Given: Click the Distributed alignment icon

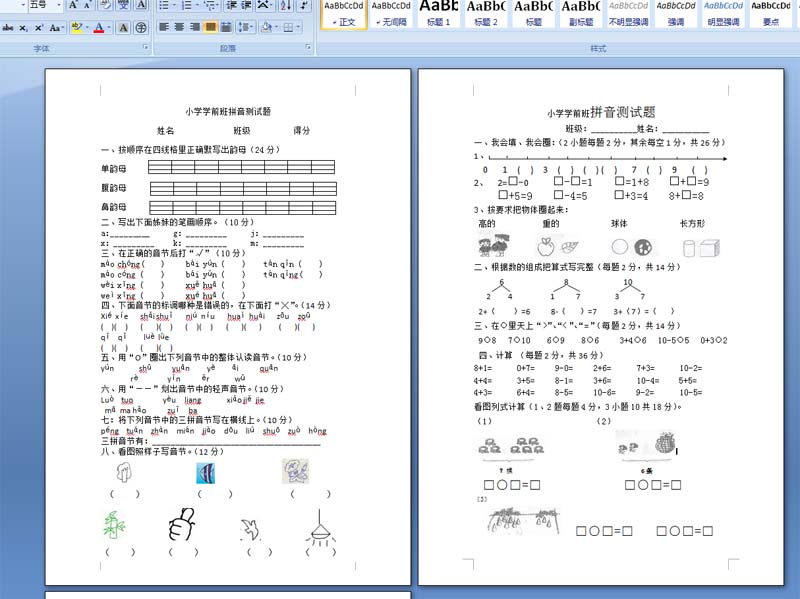Looking at the screenshot, I should (x=226, y=27).
